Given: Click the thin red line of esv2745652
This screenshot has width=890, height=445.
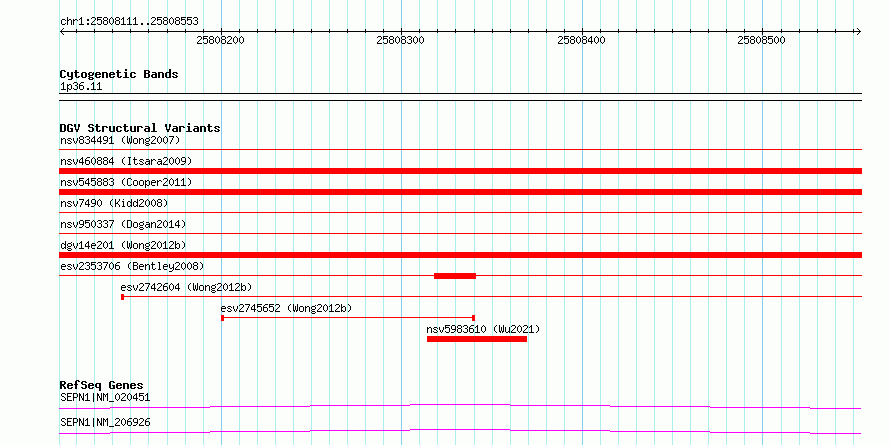Looking at the screenshot, I should coord(348,318).
